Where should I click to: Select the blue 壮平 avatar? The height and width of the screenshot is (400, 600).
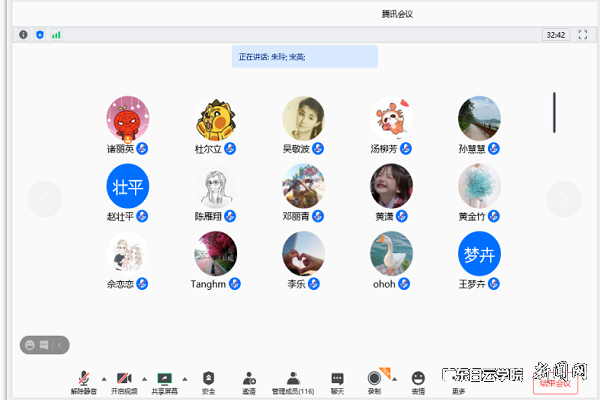click(128, 186)
